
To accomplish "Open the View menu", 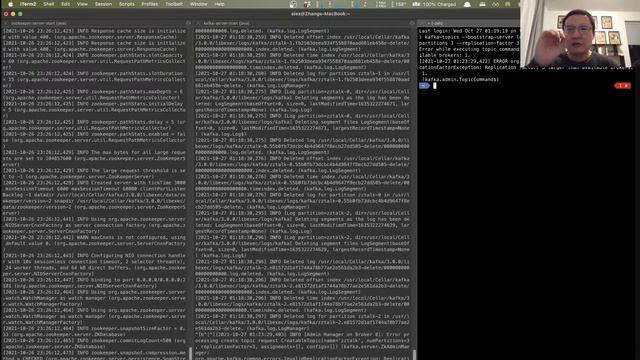I will 82,4.
